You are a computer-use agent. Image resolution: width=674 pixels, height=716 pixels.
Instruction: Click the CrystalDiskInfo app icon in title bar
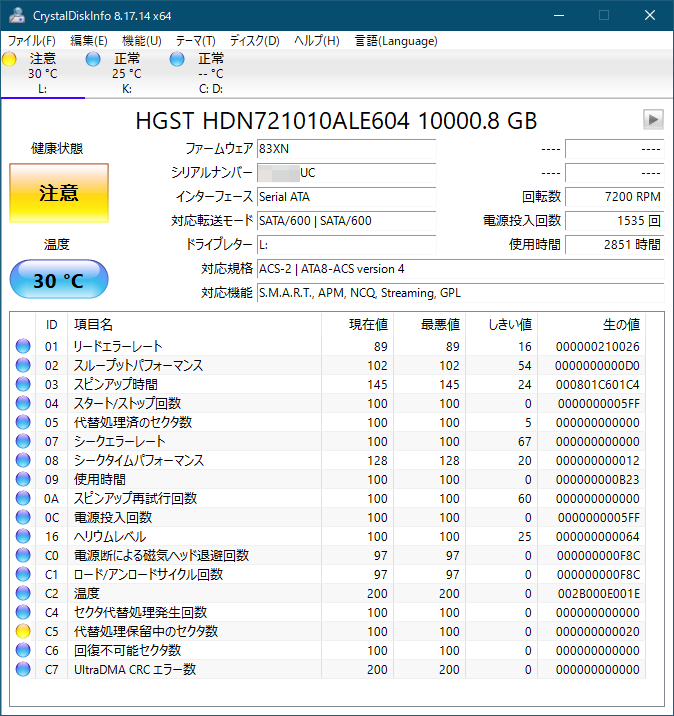pyautogui.click(x=17, y=15)
